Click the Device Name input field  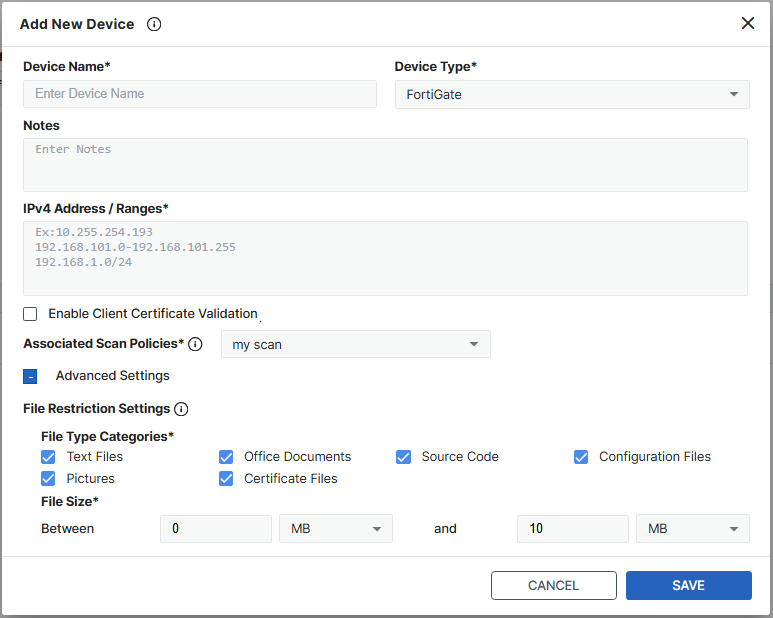tap(200, 94)
